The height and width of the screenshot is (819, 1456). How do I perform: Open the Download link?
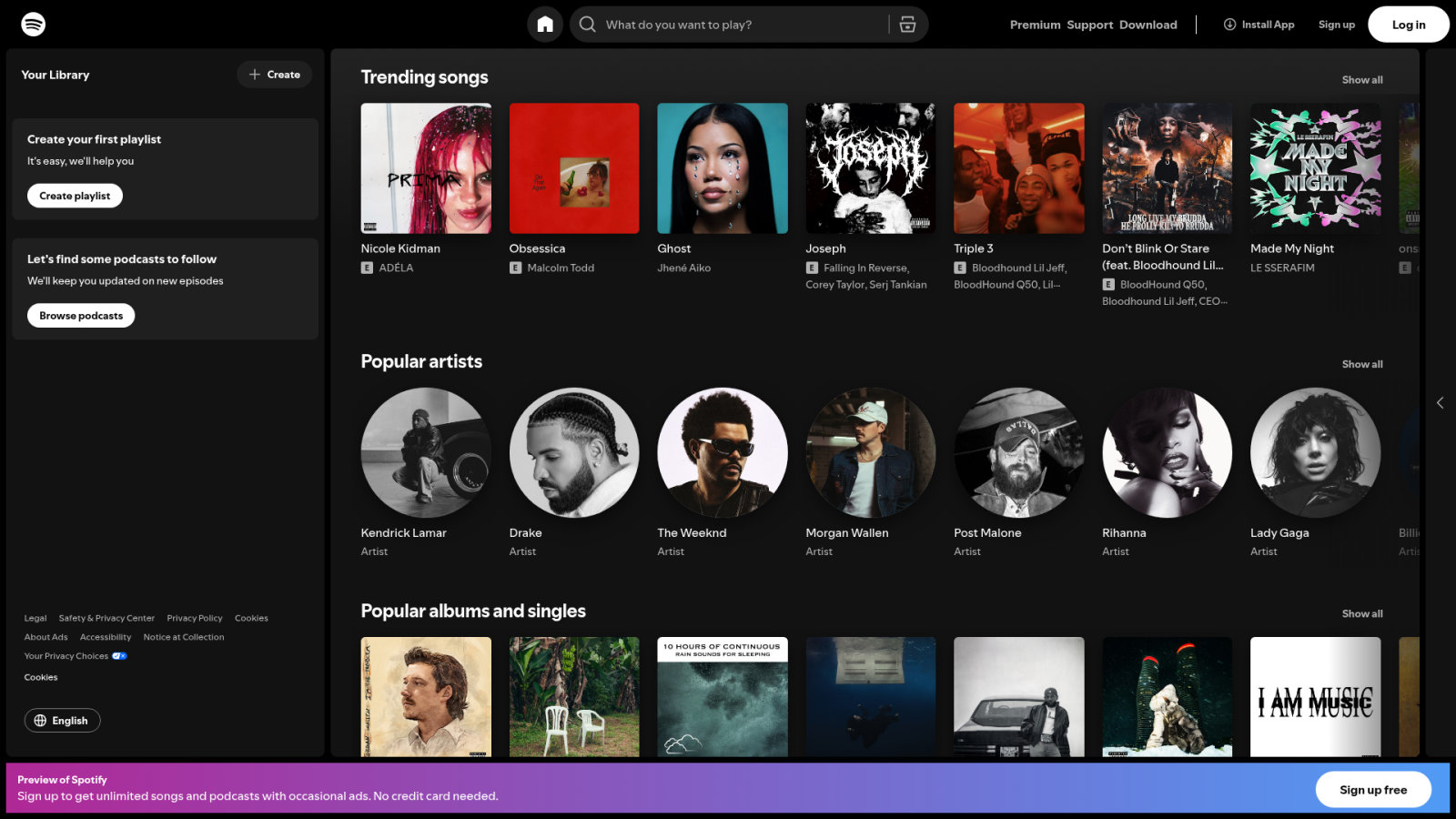click(1148, 25)
